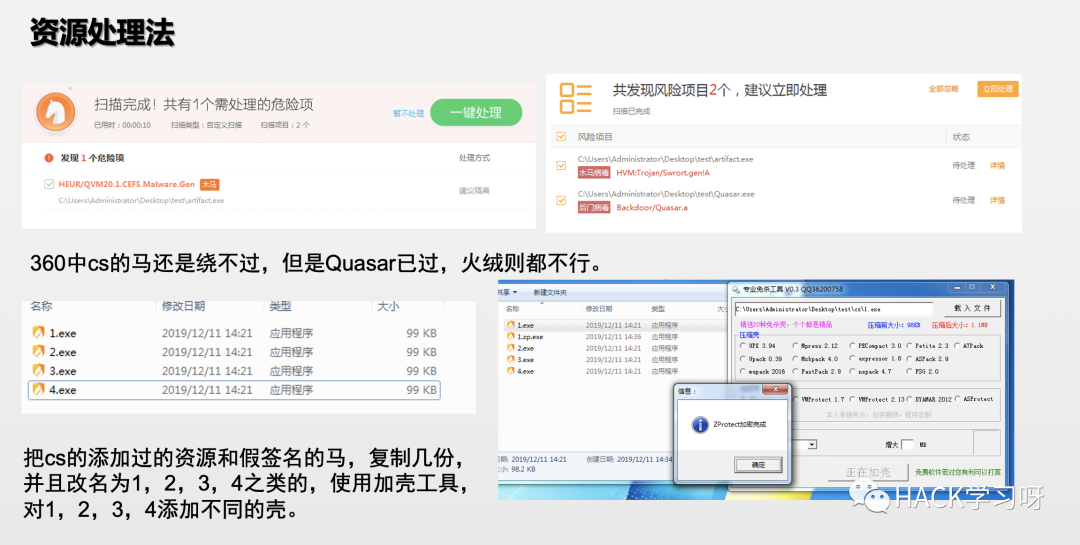Open the 共享 dropdown in Explorer toolbar

pos(508,292)
